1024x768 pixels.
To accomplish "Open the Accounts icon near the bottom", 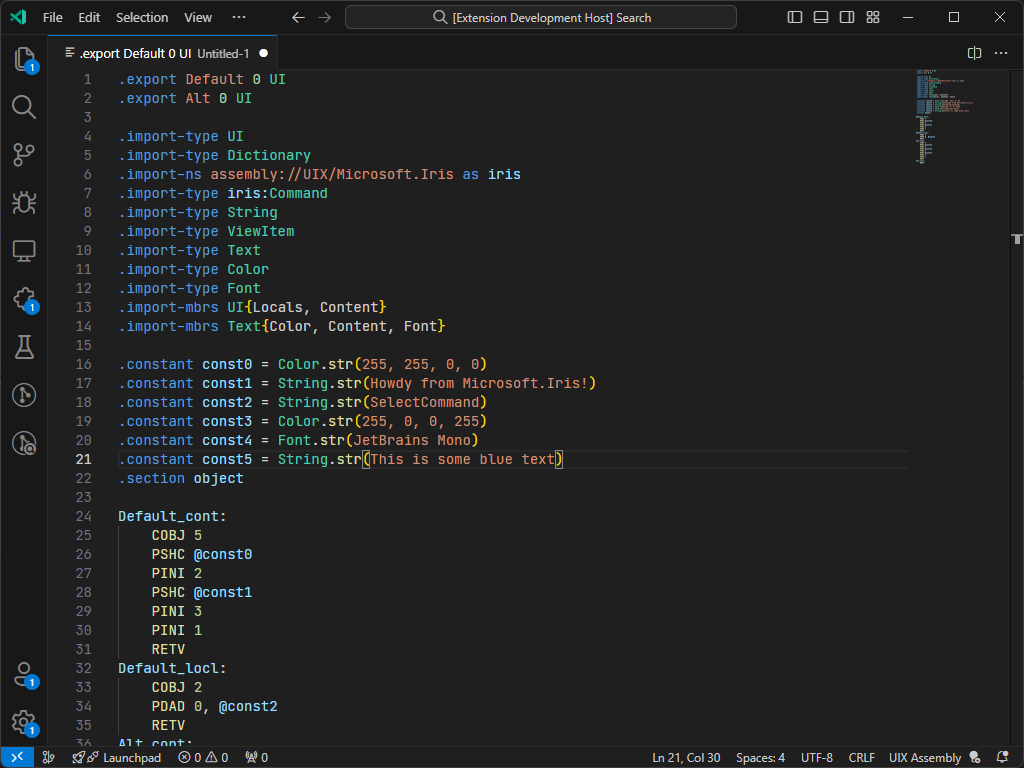I will point(23,675).
